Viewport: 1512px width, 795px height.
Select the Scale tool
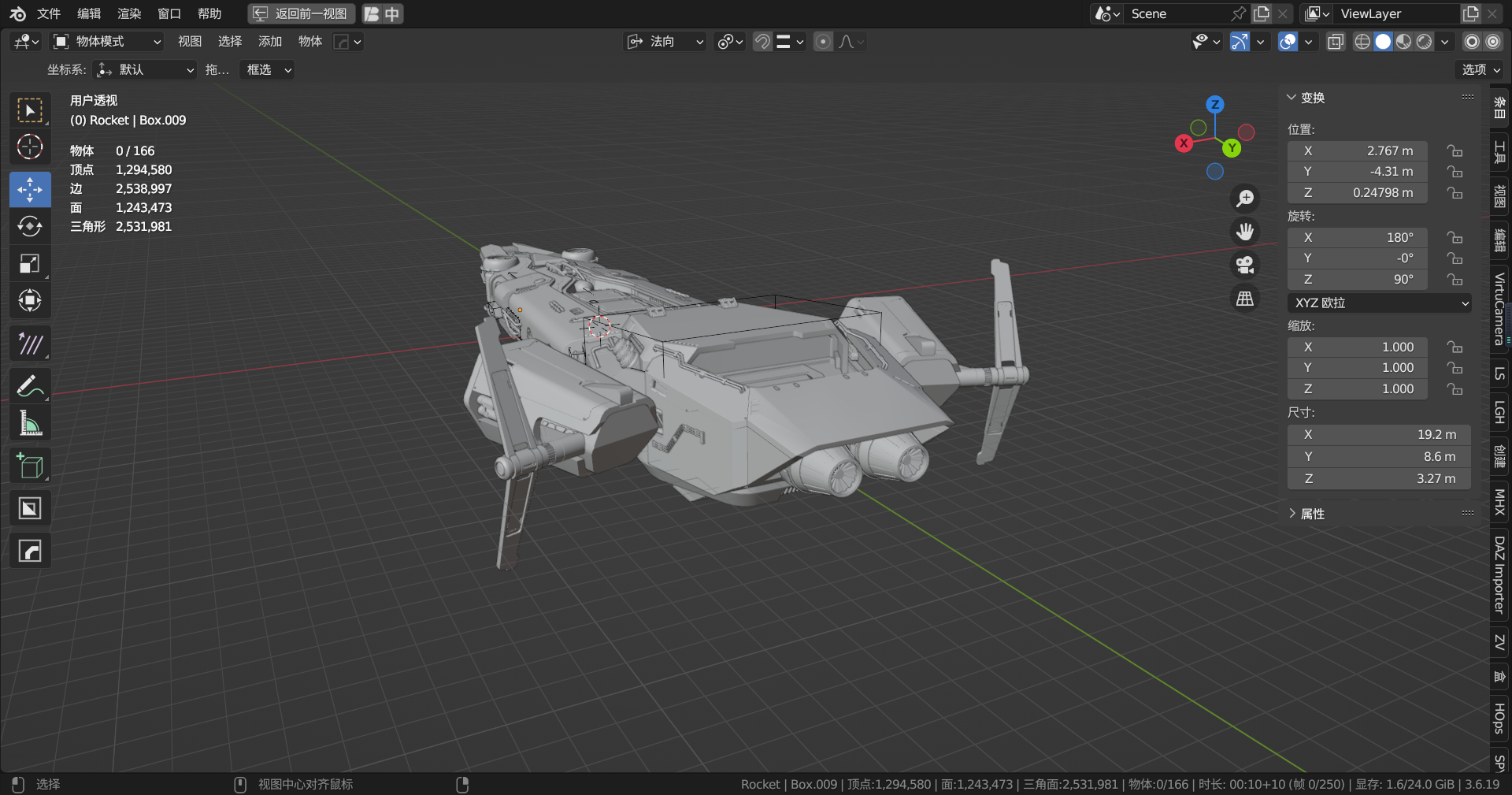pyautogui.click(x=30, y=263)
